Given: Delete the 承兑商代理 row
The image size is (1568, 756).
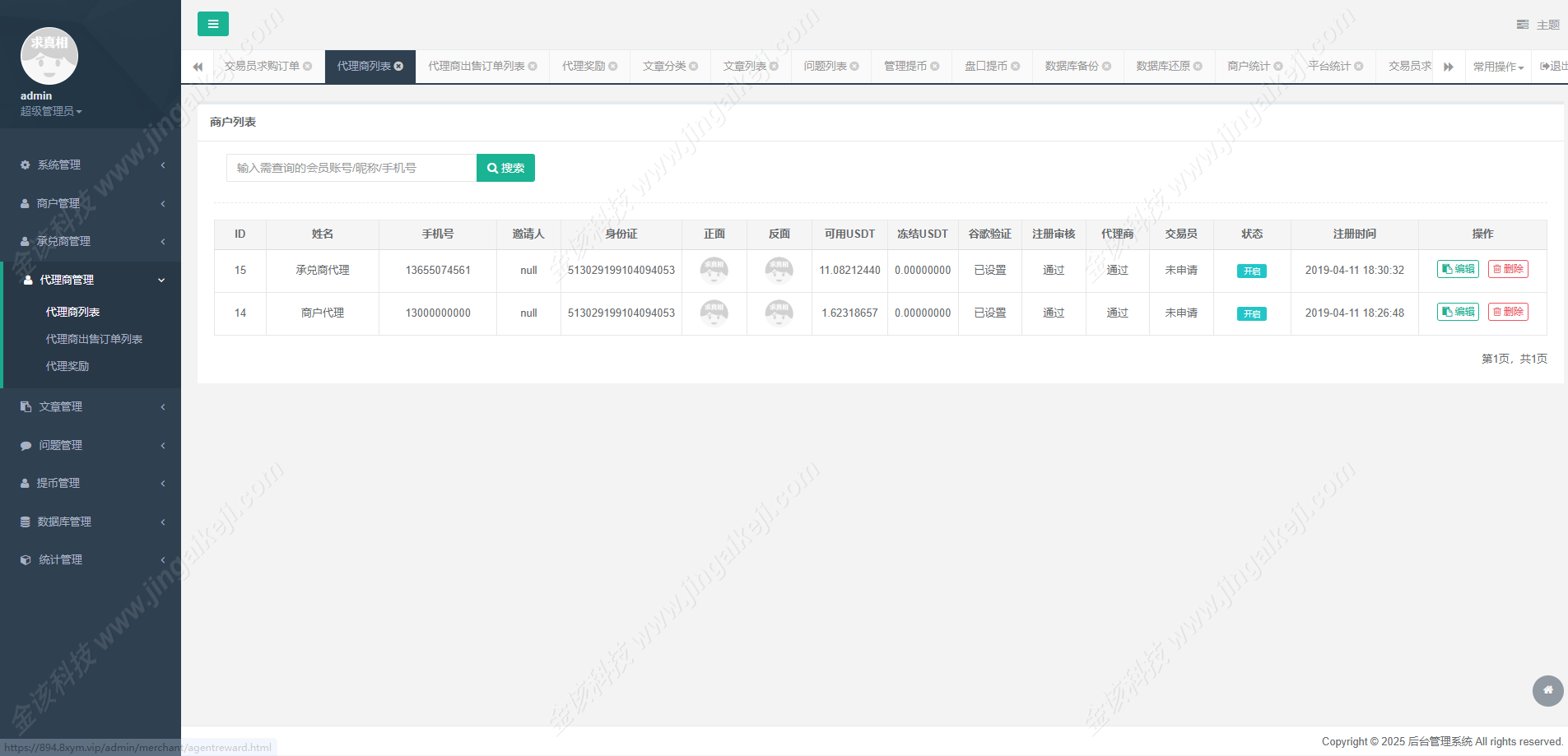Looking at the screenshot, I should coord(1508,269).
